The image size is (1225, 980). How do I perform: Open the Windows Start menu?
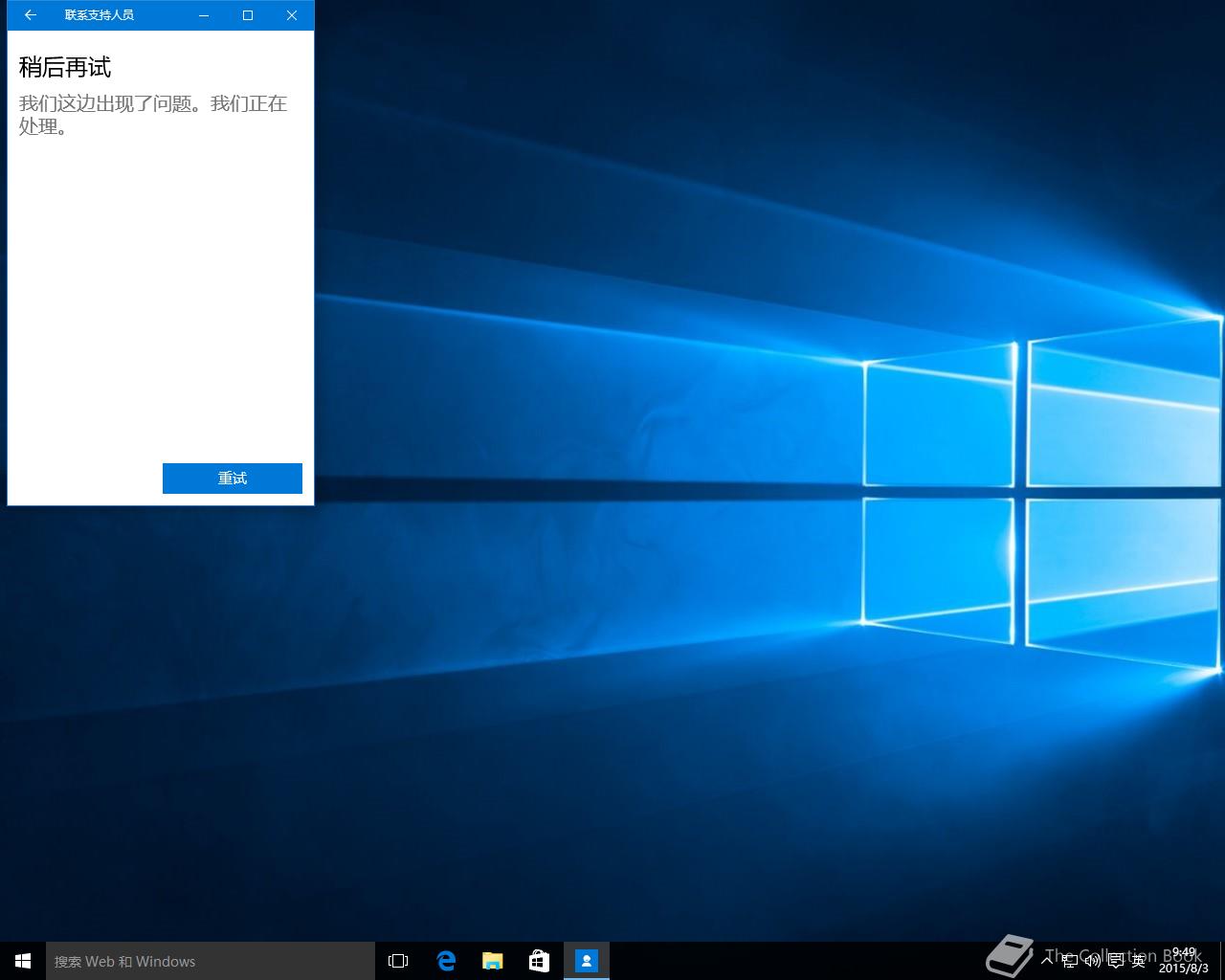coord(23,961)
